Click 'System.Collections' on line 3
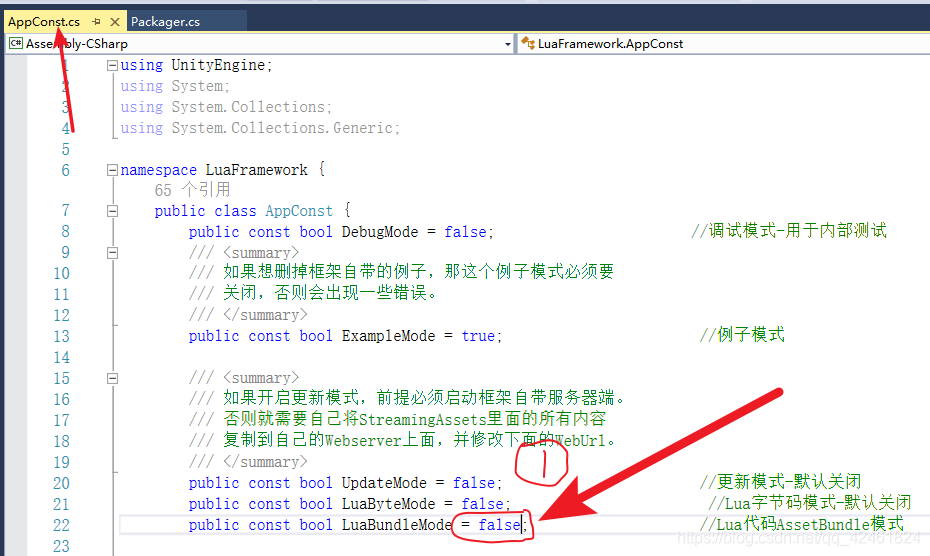The image size is (930, 556). (x=248, y=107)
